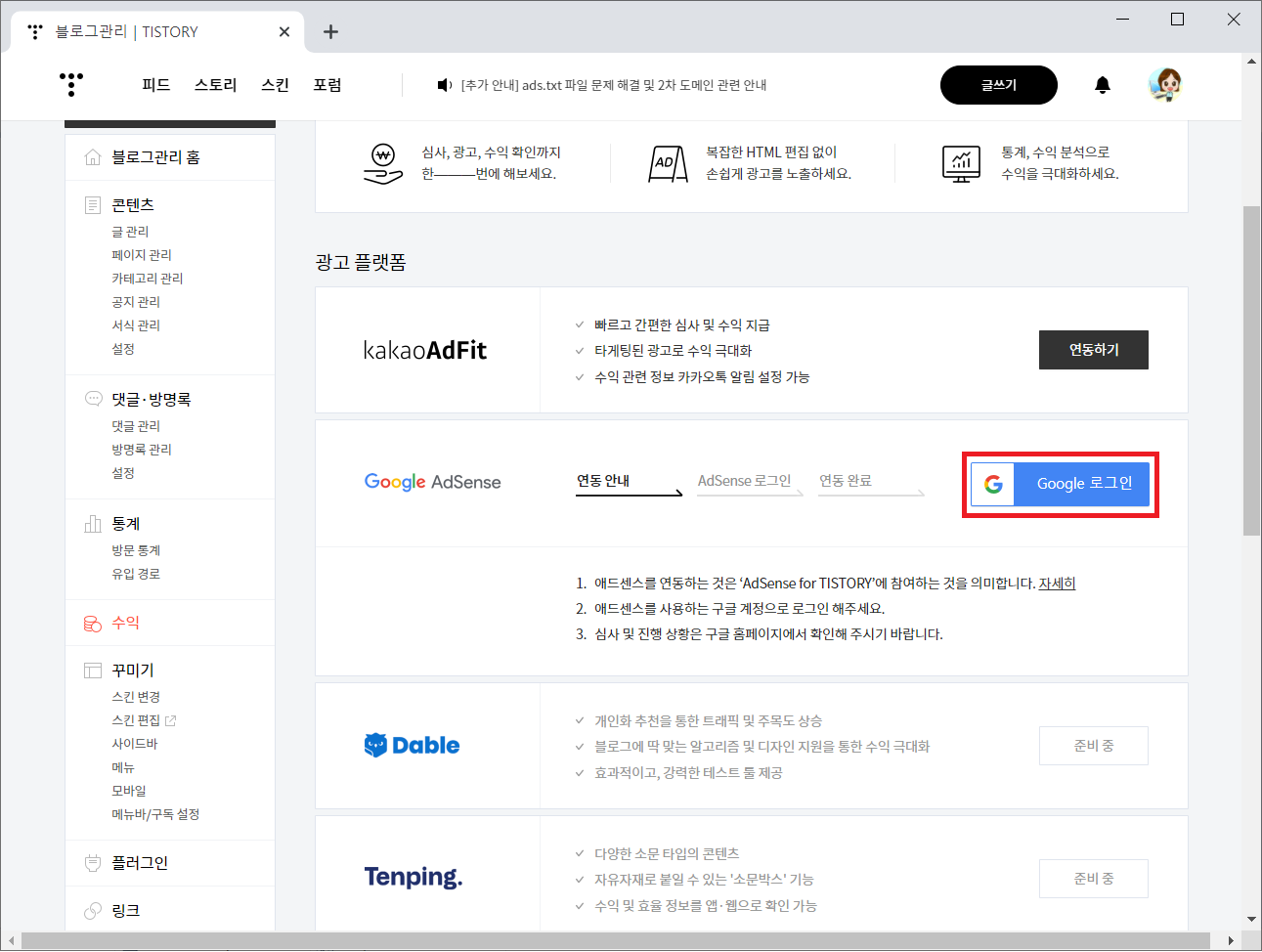The height and width of the screenshot is (952, 1262).
Task: Open 수익 section in sidebar
Action: 125,623
